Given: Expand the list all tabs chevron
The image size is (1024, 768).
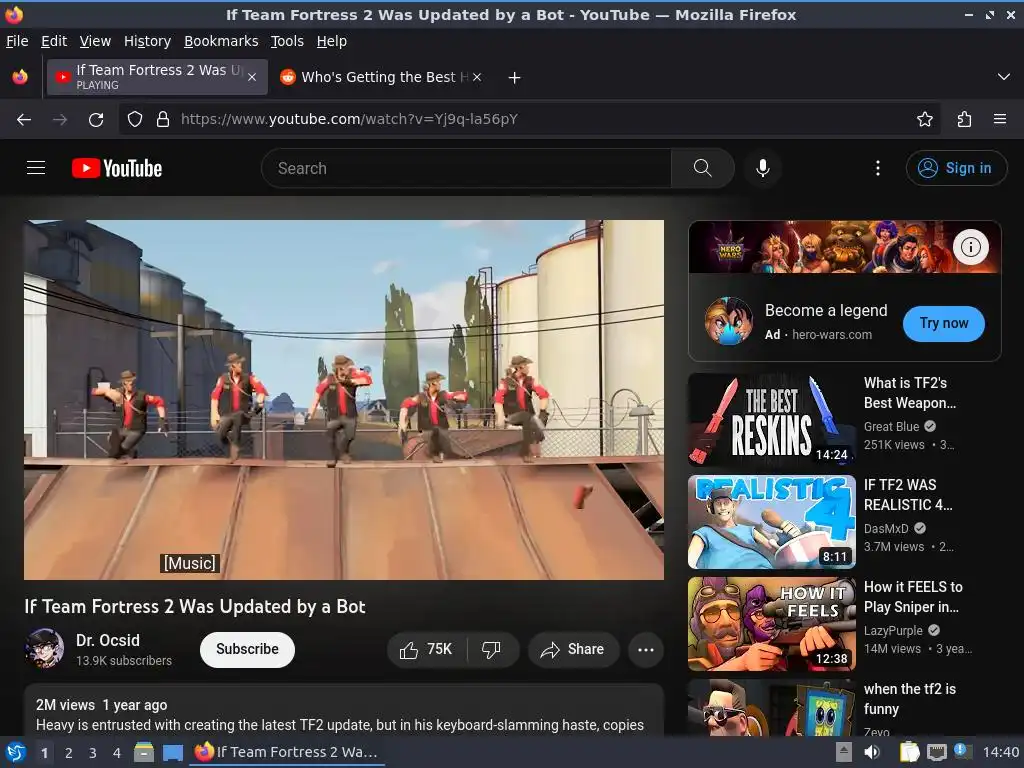Looking at the screenshot, I should tap(1004, 77).
